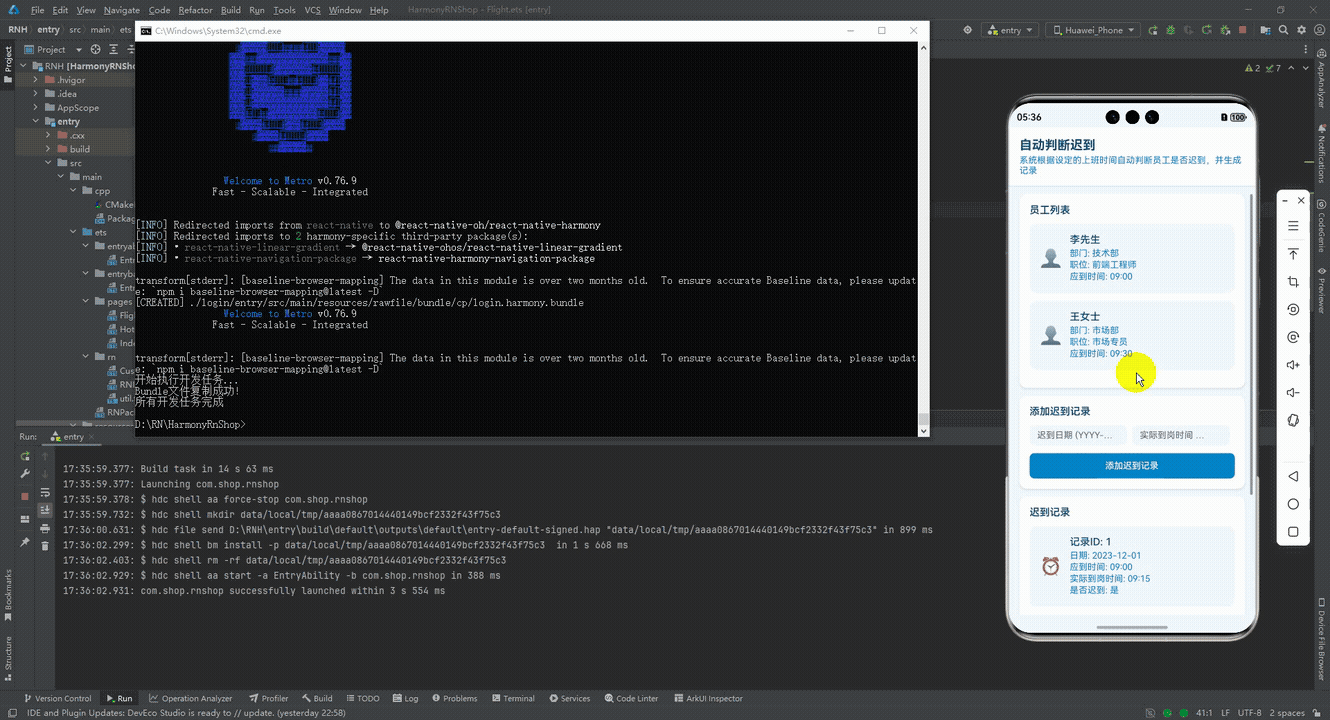Click avatar icon of 李先生
This screenshot has height=720, width=1330.
tap(1050, 259)
